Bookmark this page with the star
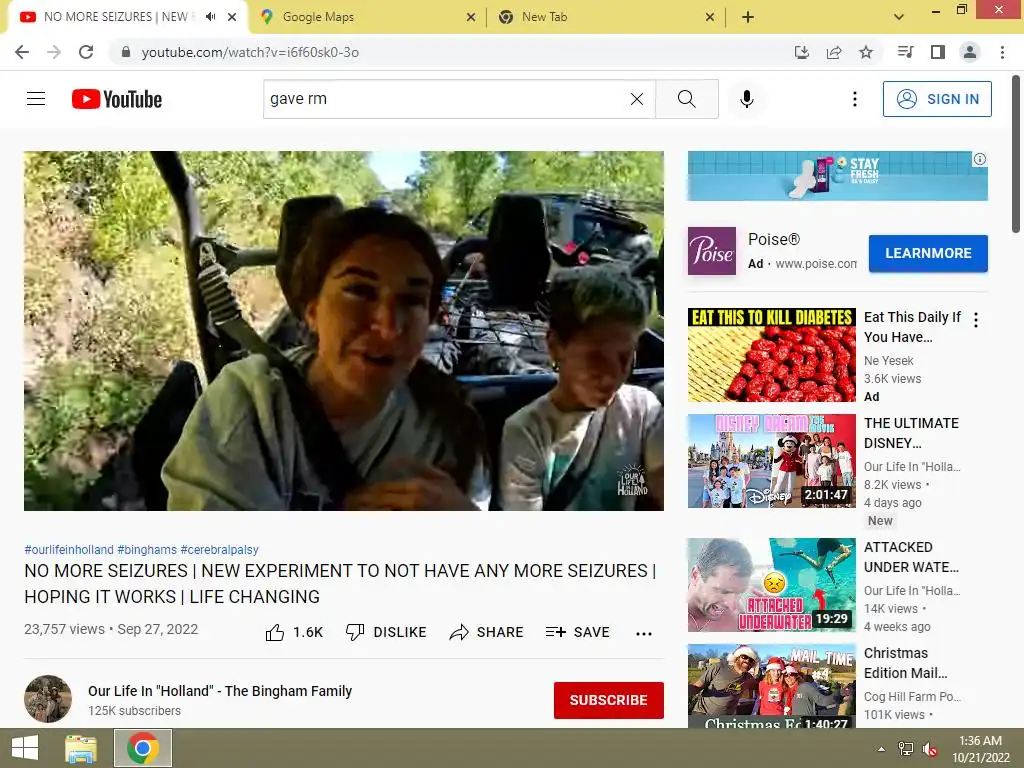The width and height of the screenshot is (1024, 768). click(865, 52)
